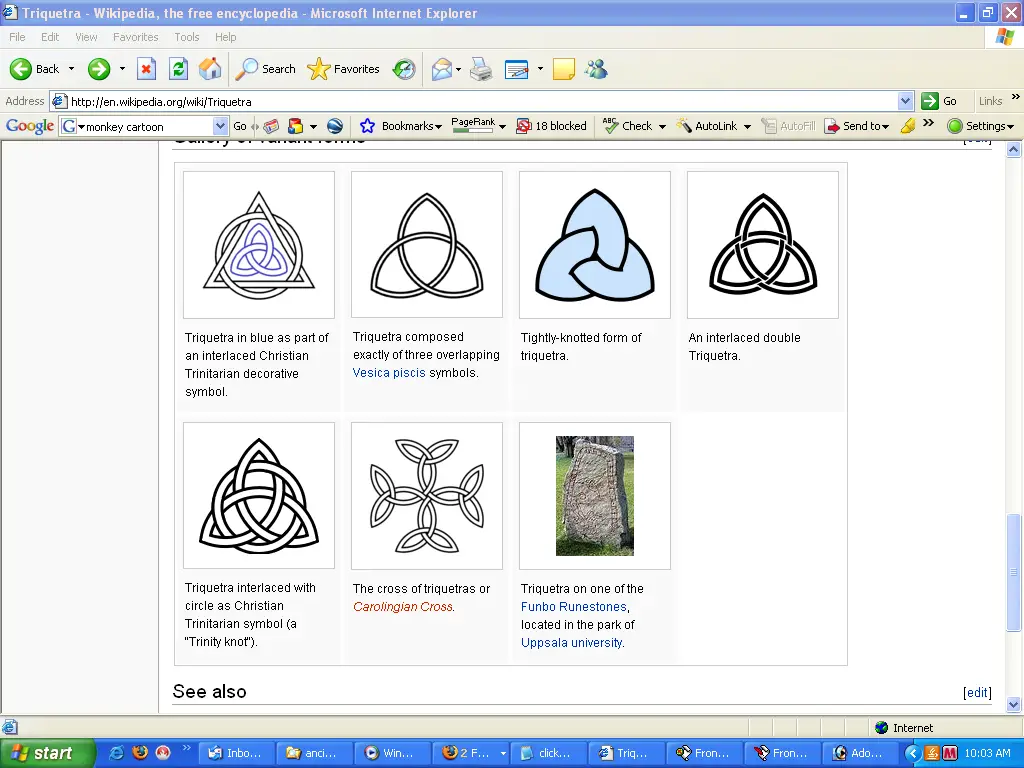Open the address bar dropdown list
The width and height of the screenshot is (1024, 768).
904,101
